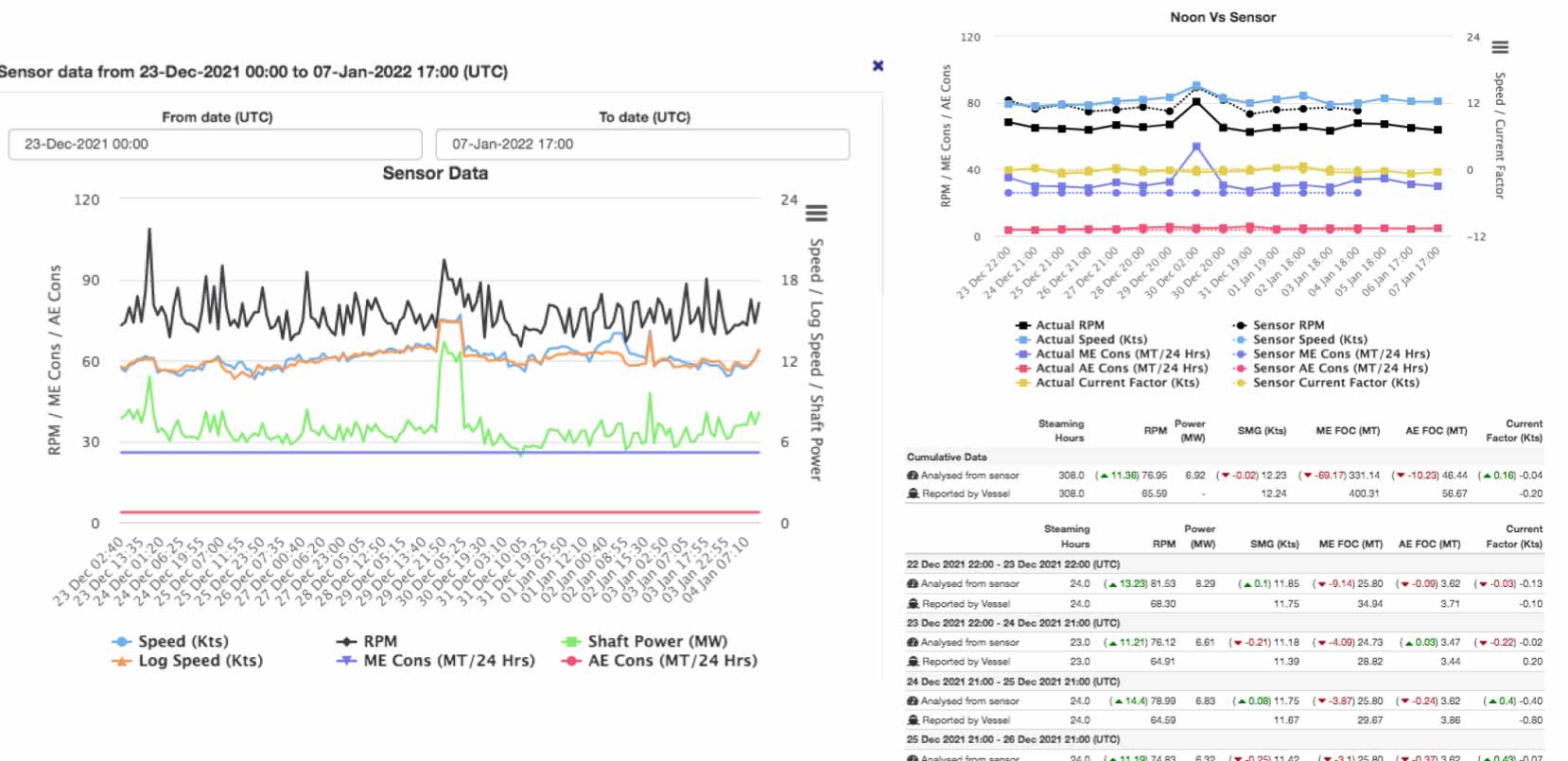This screenshot has width=1568, height=761.
Task: Toggle Sensor AE Cons (MT/24 Hrs) legend item
Action: 1331,368
